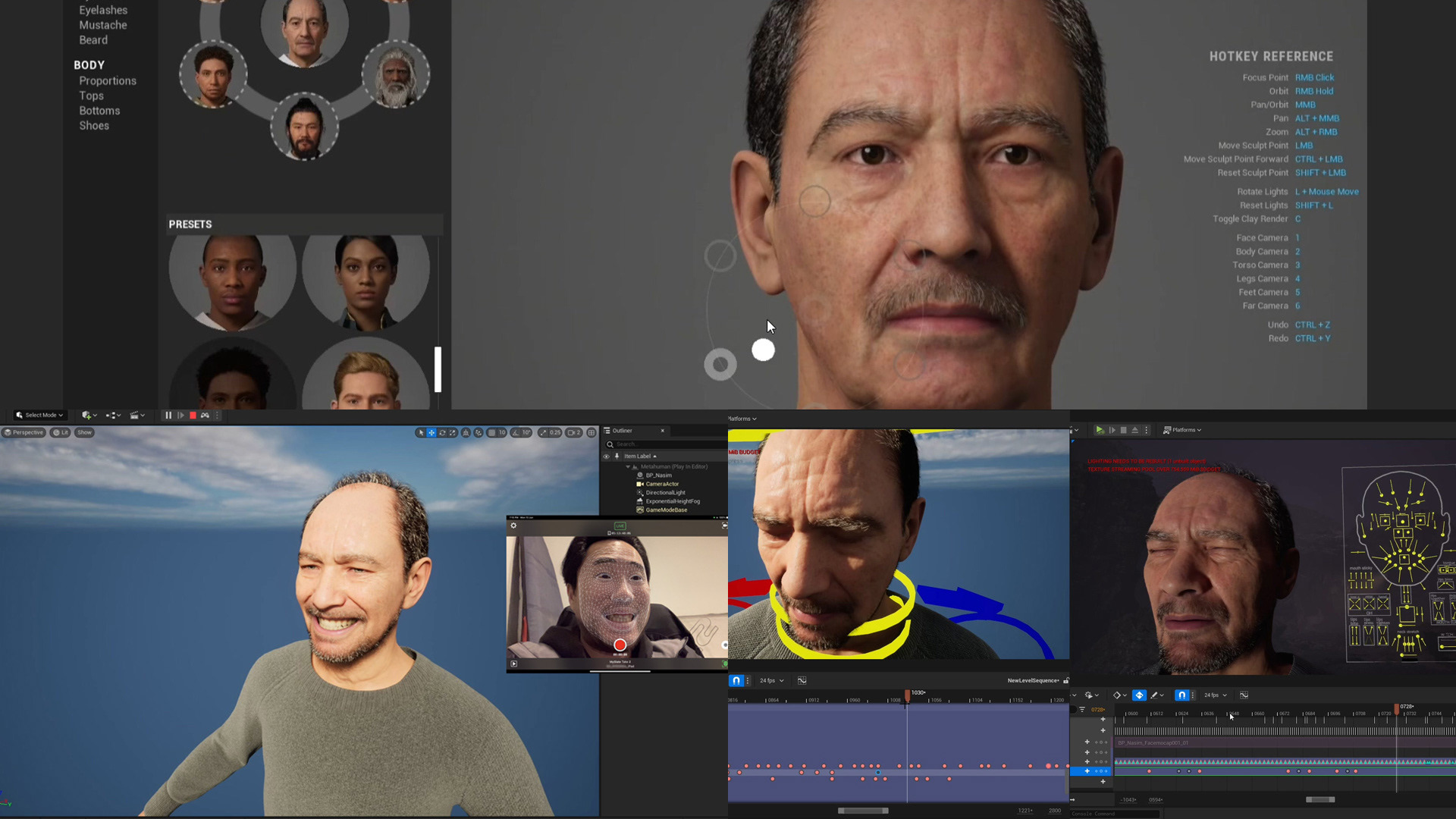This screenshot has width=1456, height=819.
Task: Open the Proportions body category
Action: click(108, 81)
